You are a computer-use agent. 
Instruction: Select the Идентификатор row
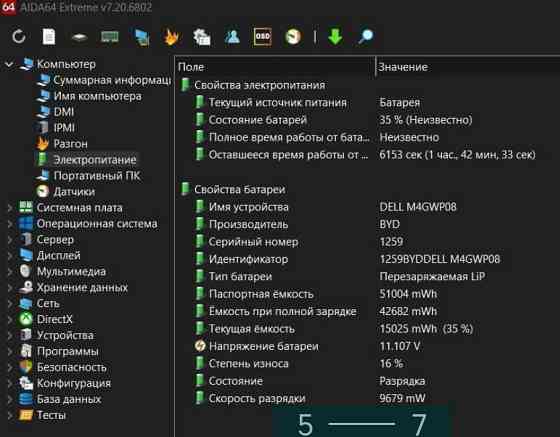(x=368, y=259)
